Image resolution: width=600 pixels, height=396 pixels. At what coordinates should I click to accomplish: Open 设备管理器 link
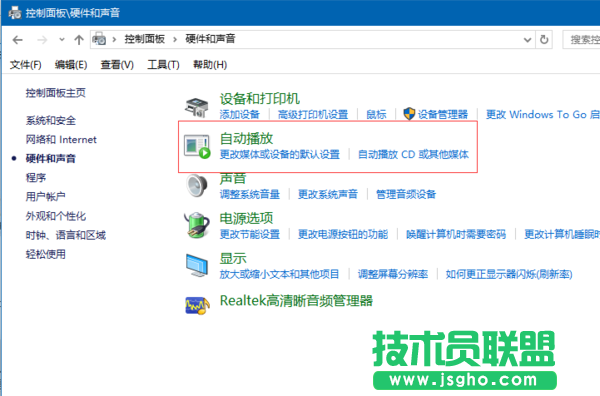[x=442, y=114]
